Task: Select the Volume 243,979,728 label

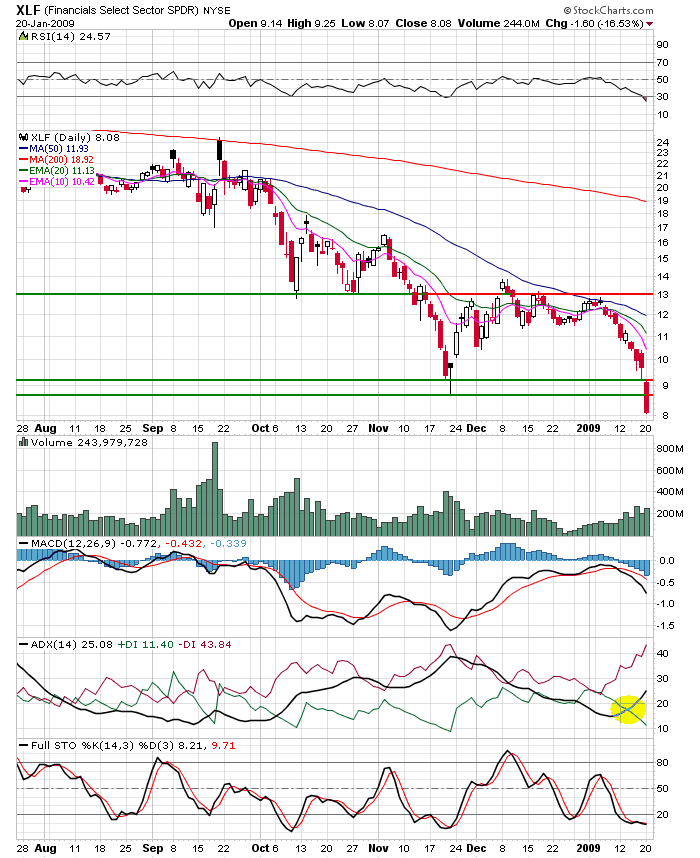Action: point(89,442)
